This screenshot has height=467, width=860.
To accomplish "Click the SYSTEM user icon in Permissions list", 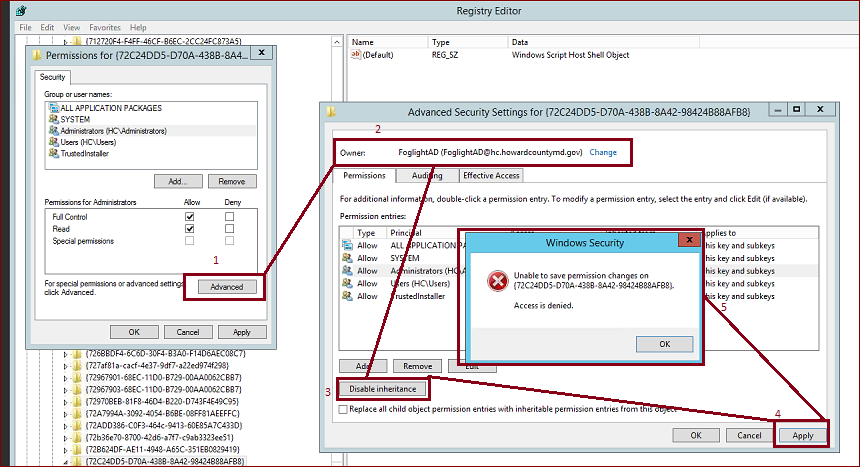I will click(53, 119).
